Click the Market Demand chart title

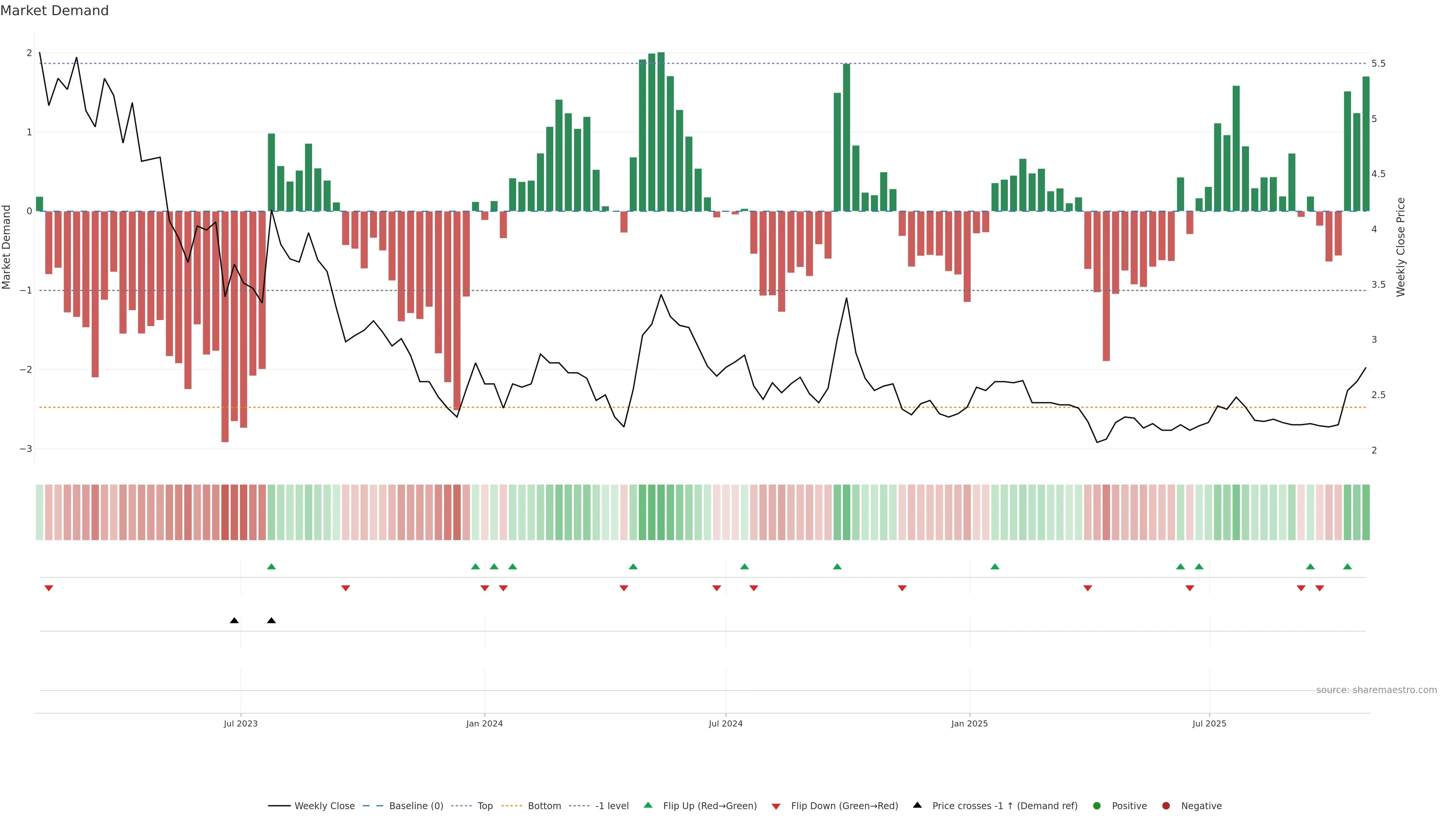(54, 11)
